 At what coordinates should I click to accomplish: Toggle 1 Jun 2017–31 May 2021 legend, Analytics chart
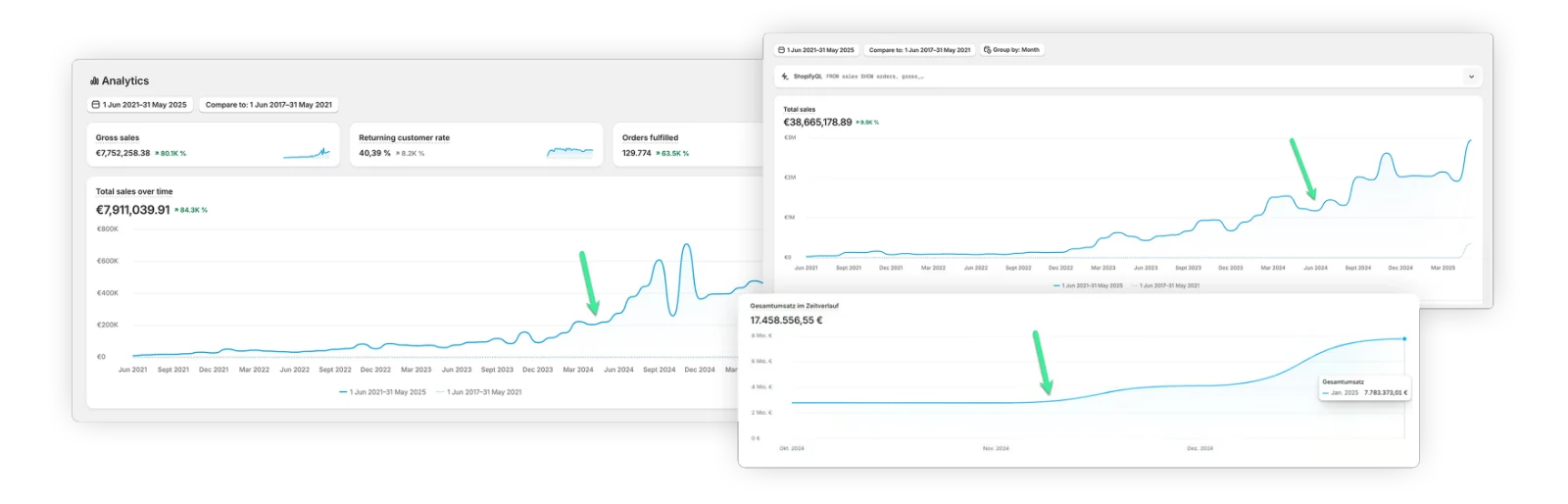479,392
